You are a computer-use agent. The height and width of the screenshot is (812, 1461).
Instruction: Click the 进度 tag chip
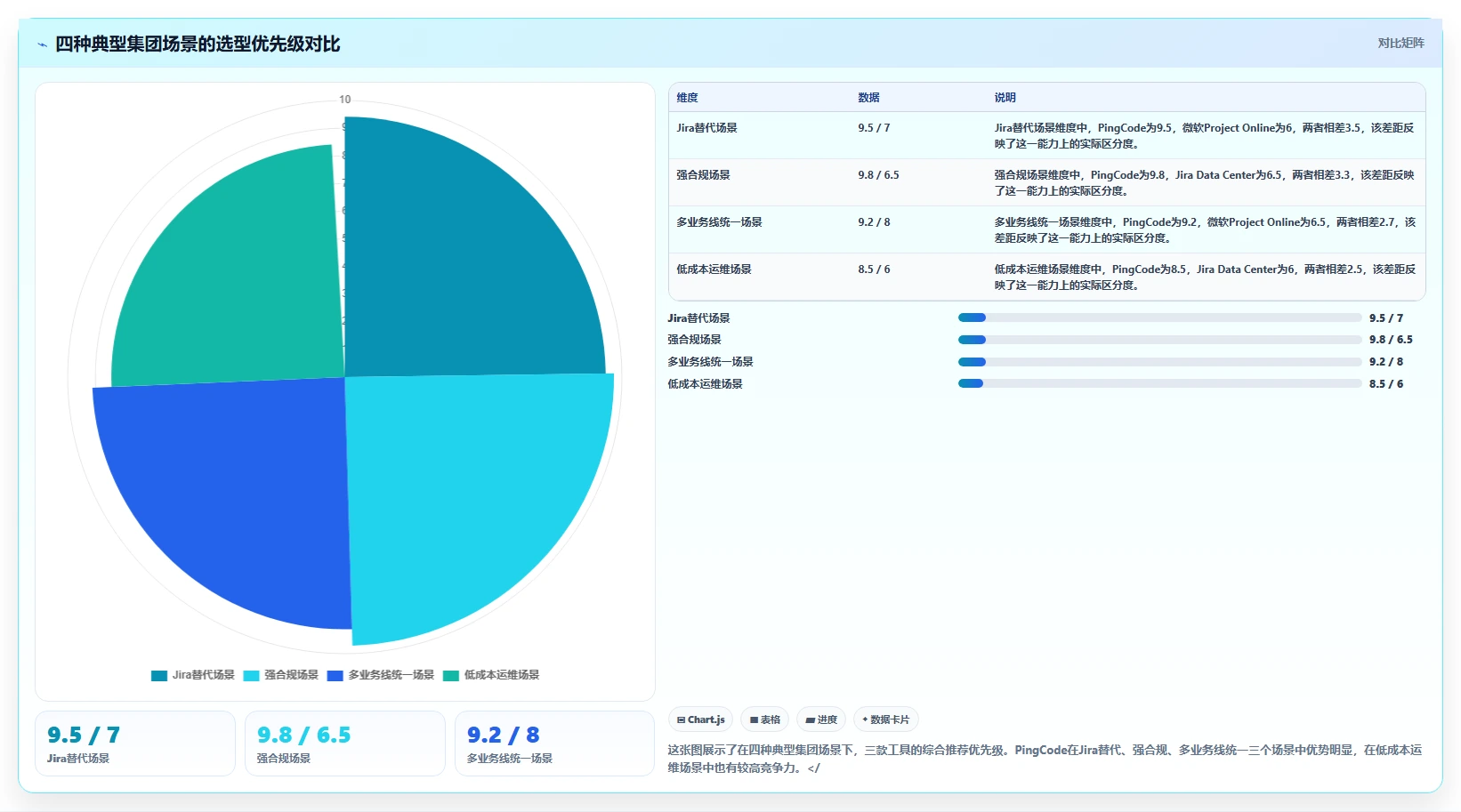[x=820, y=720]
